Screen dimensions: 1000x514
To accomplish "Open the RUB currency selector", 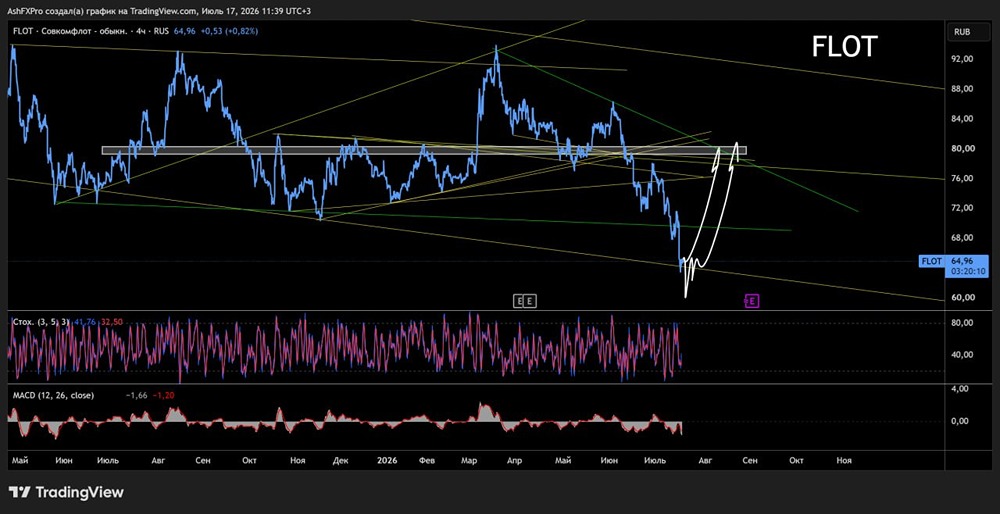I will click(x=962, y=31).
